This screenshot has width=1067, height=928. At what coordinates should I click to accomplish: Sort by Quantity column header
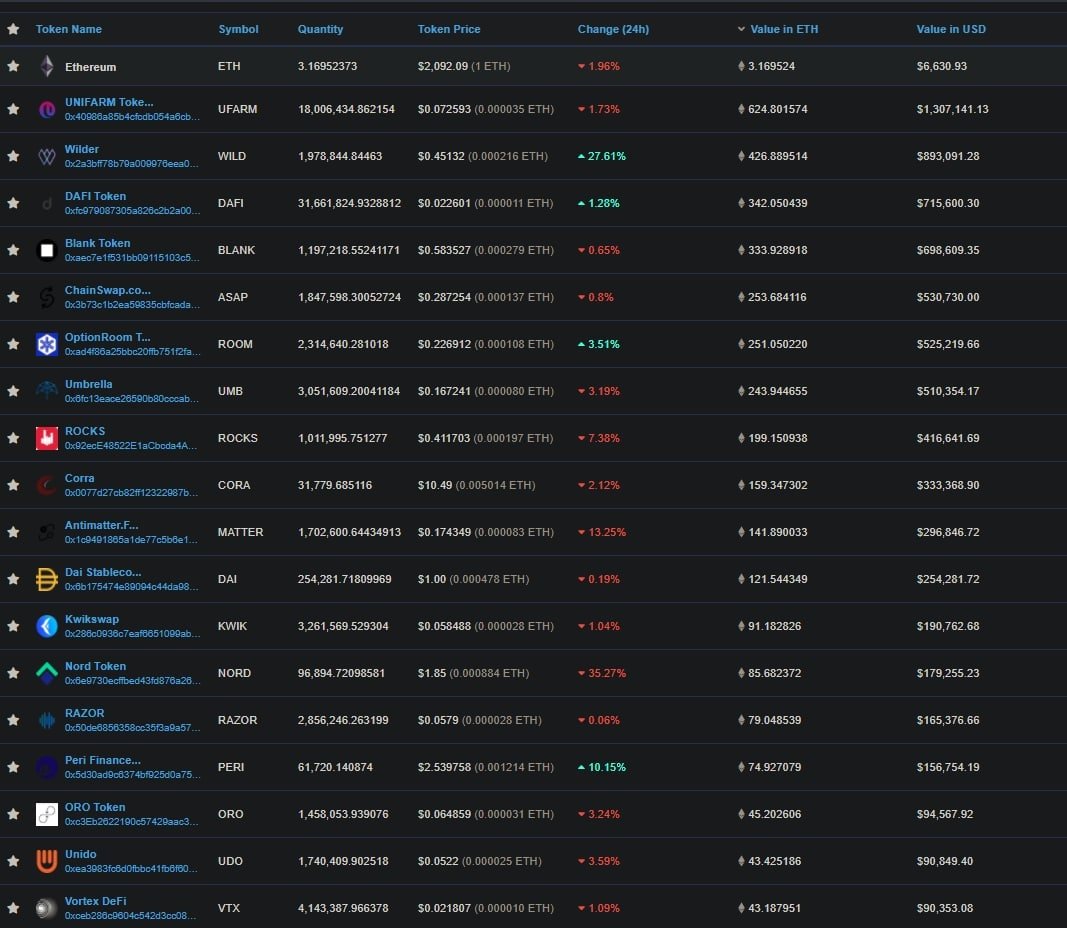(321, 29)
